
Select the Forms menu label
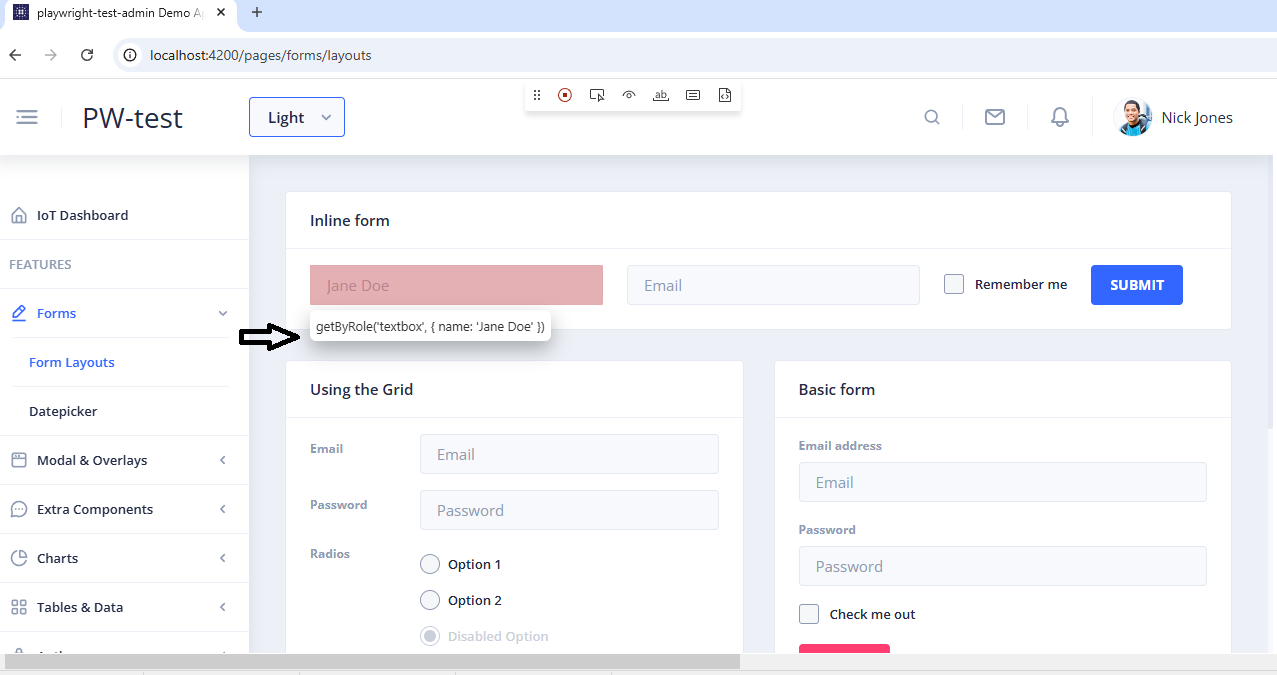[56, 313]
